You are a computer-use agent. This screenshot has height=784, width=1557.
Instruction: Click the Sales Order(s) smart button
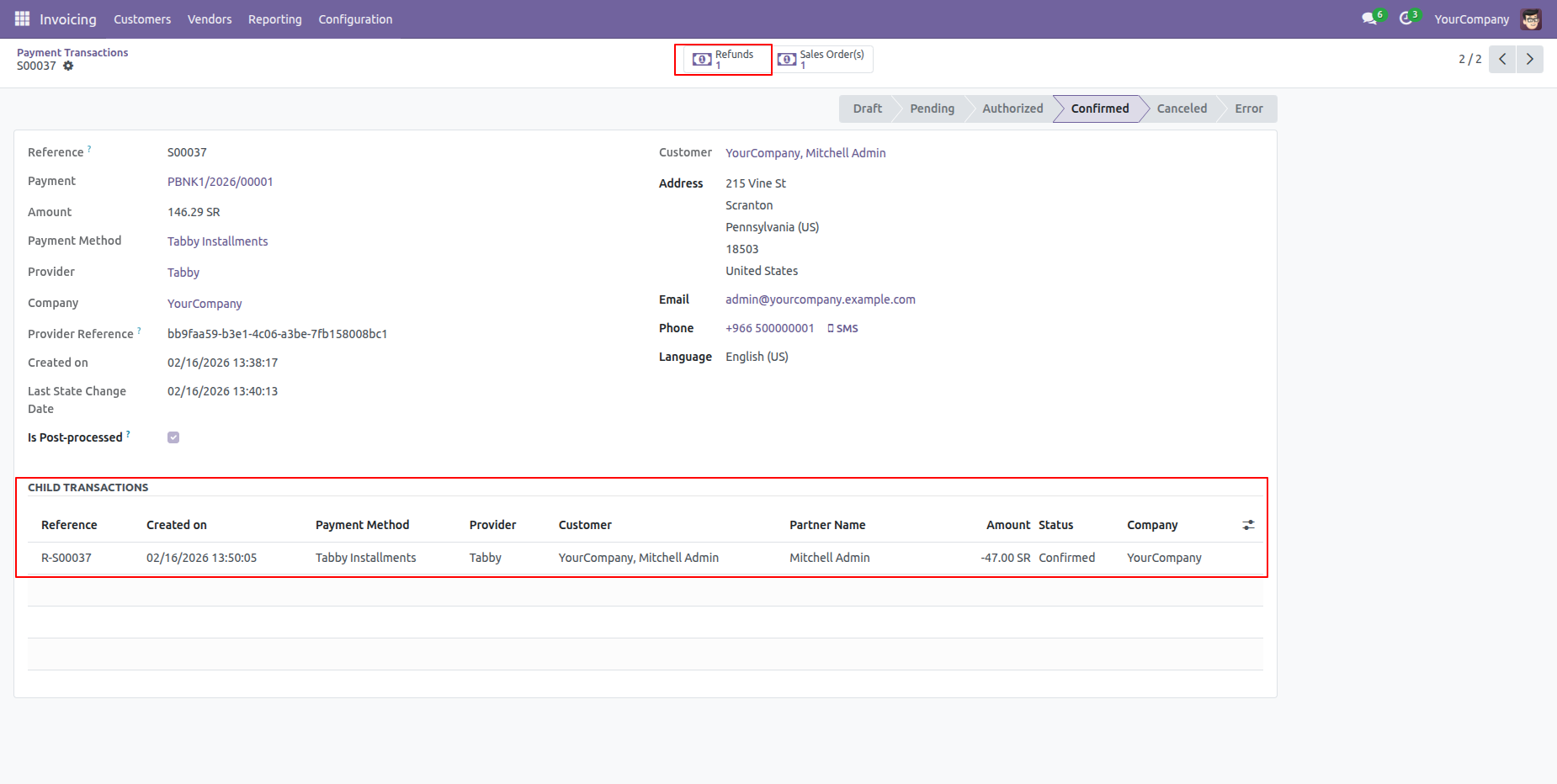click(823, 59)
